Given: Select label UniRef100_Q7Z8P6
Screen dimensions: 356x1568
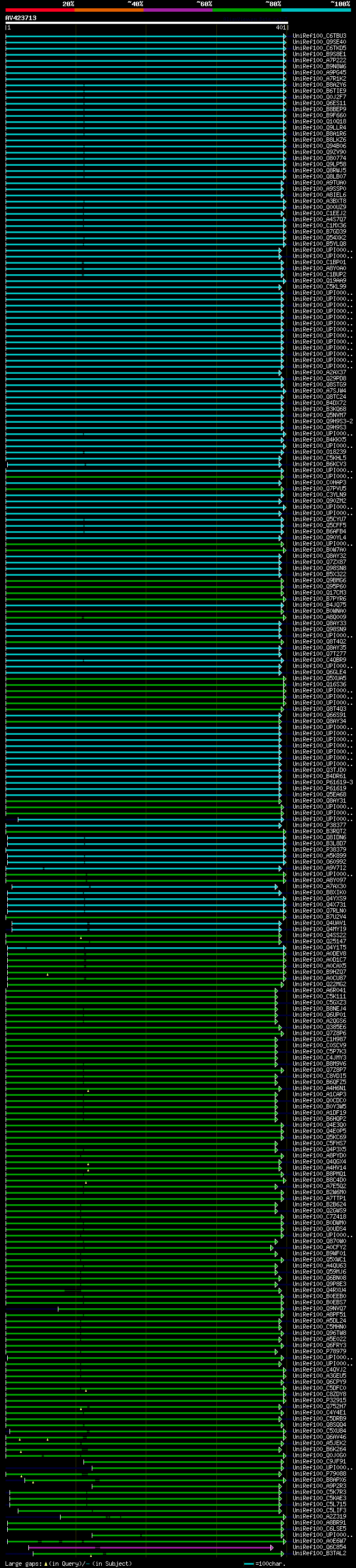Looking at the screenshot, I should point(319,1033).
